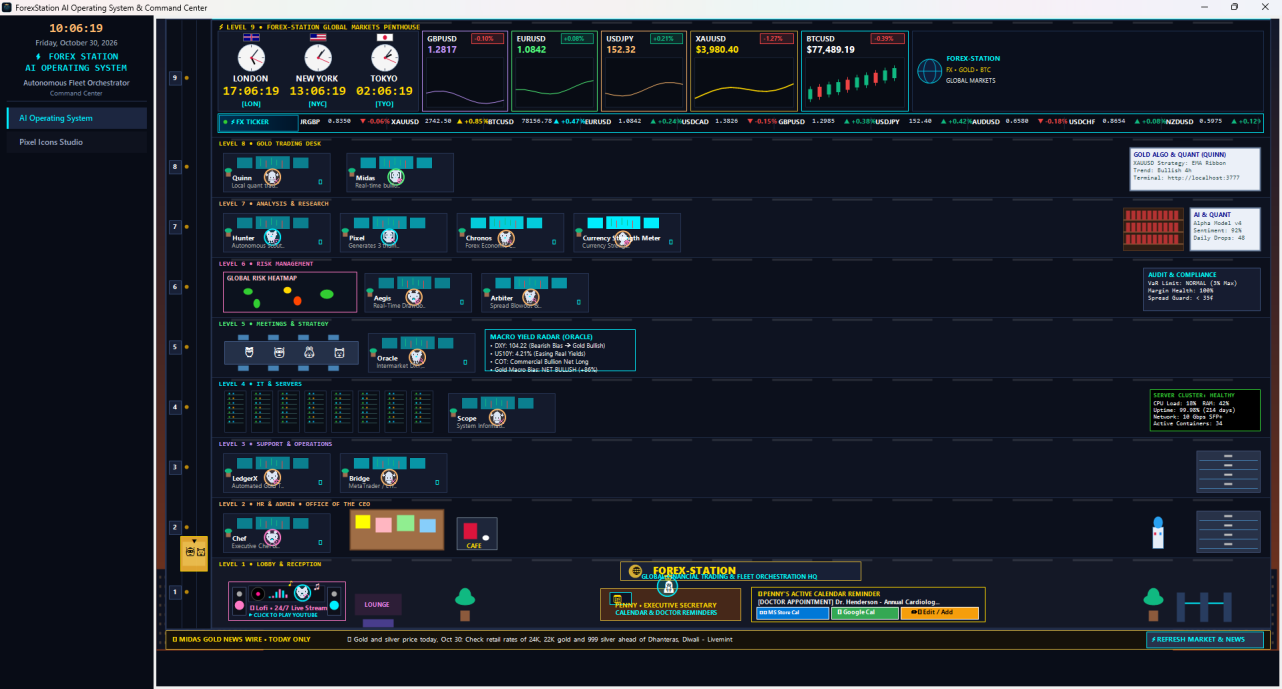Viewport: 1282px width, 689px height.
Task: Click Arbiter agent avatar icon
Action: (x=529, y=297)
